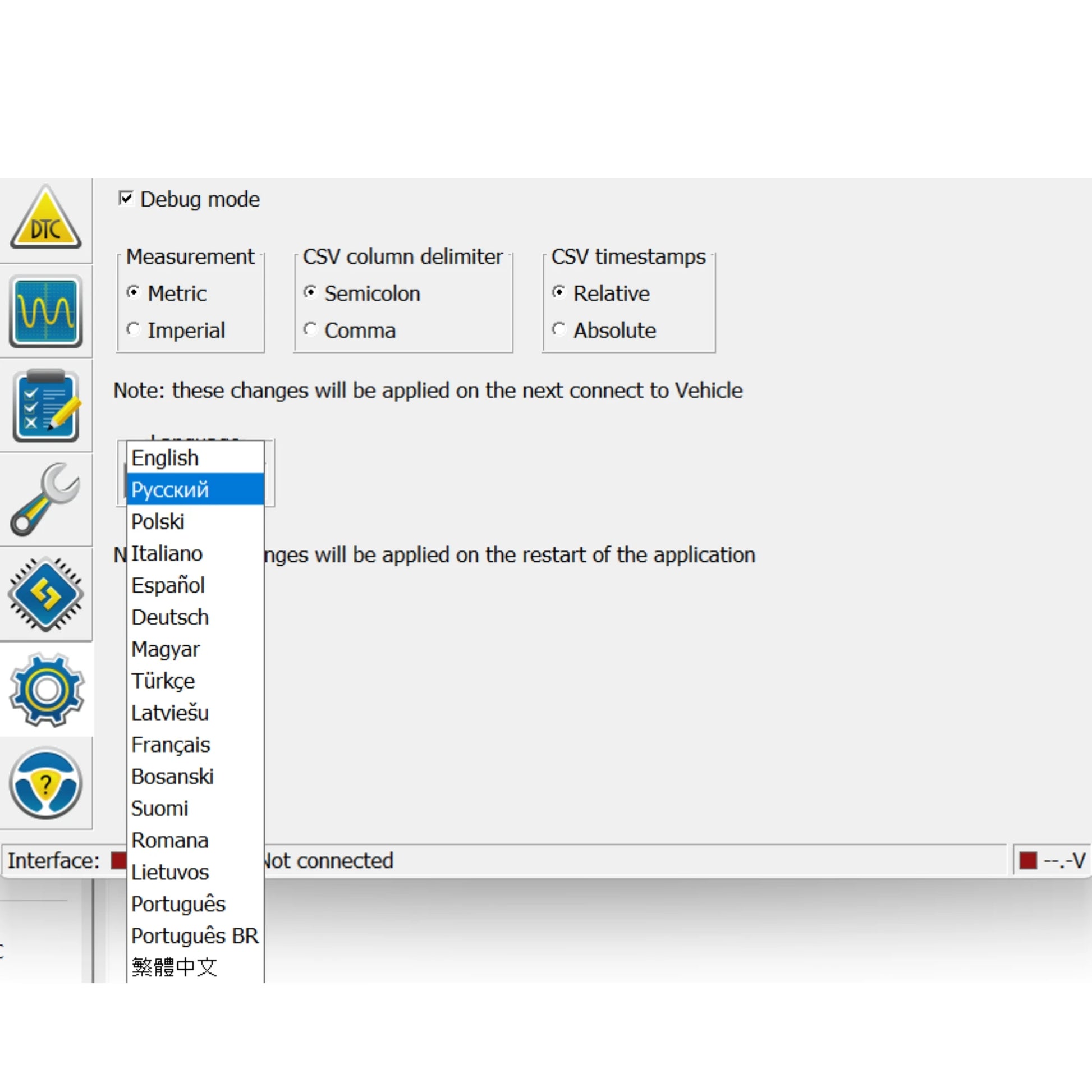Click the 'Not connected' status text
The height and width of the screenshot is (1092, 1092).
point(328,861)
